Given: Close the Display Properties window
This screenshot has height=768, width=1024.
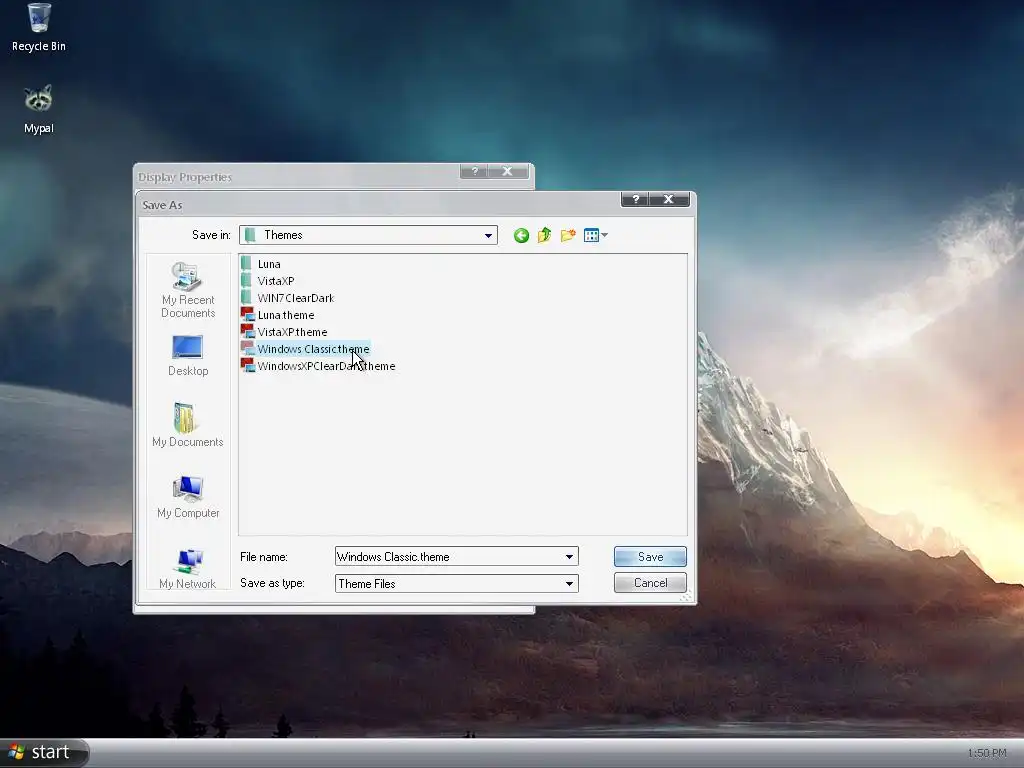Looking at the screenshot, I should (507, 171).
